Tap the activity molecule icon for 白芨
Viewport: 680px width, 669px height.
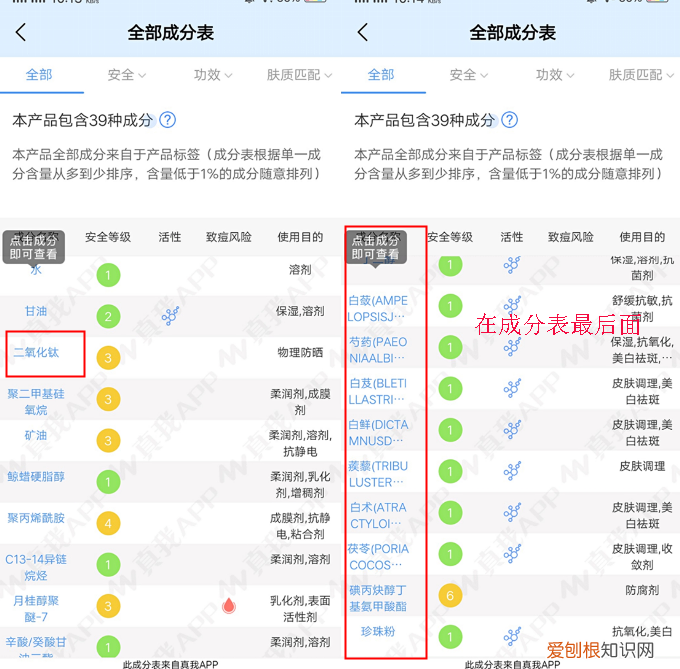[x=512, y=388]
